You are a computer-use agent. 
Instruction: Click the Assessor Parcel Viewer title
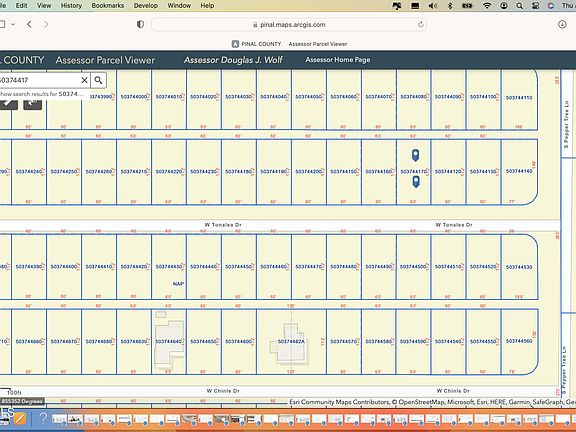pyautogui.click(x=105, y=60)
